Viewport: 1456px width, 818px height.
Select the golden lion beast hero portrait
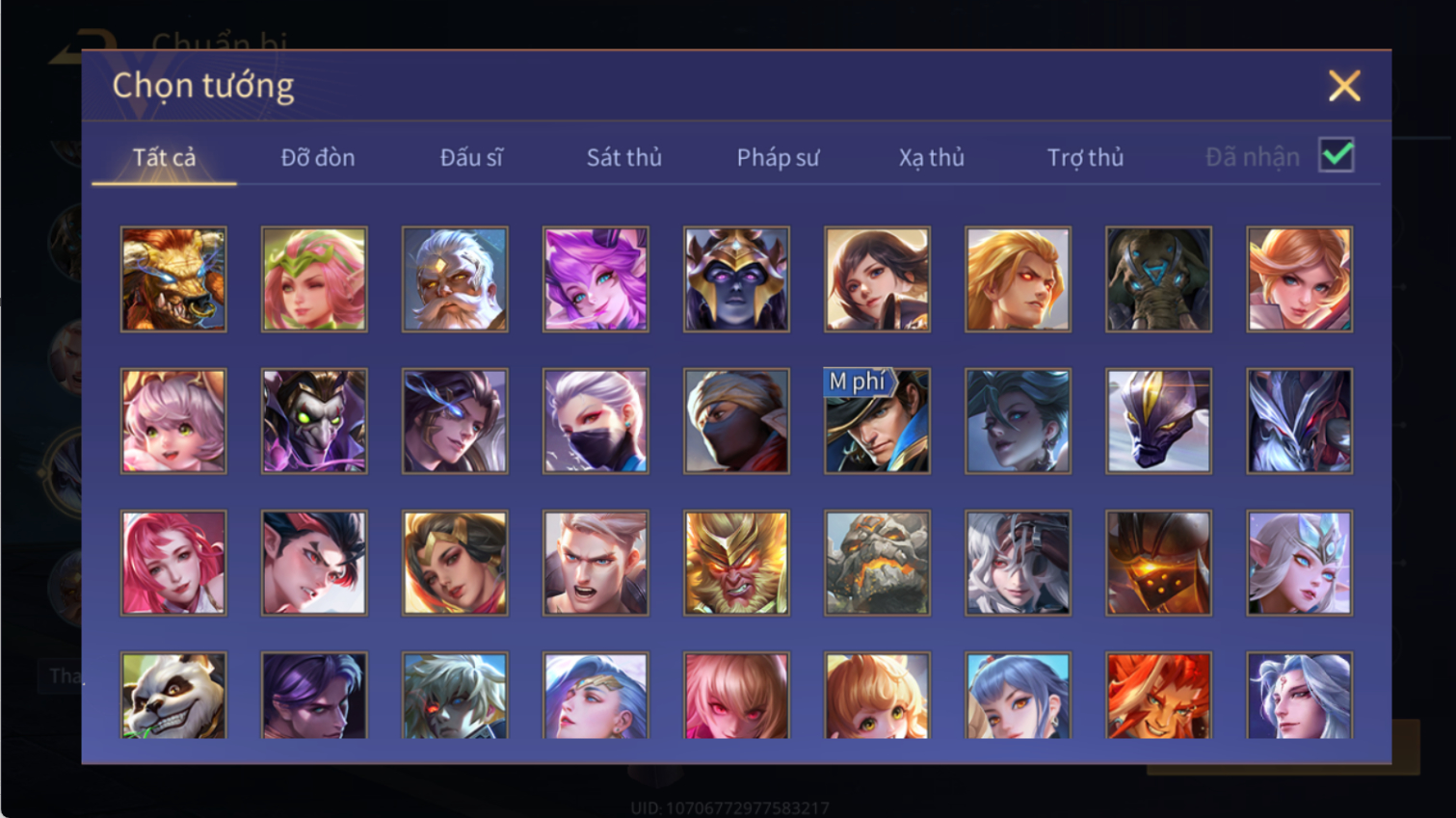click(x=173, y=279)
